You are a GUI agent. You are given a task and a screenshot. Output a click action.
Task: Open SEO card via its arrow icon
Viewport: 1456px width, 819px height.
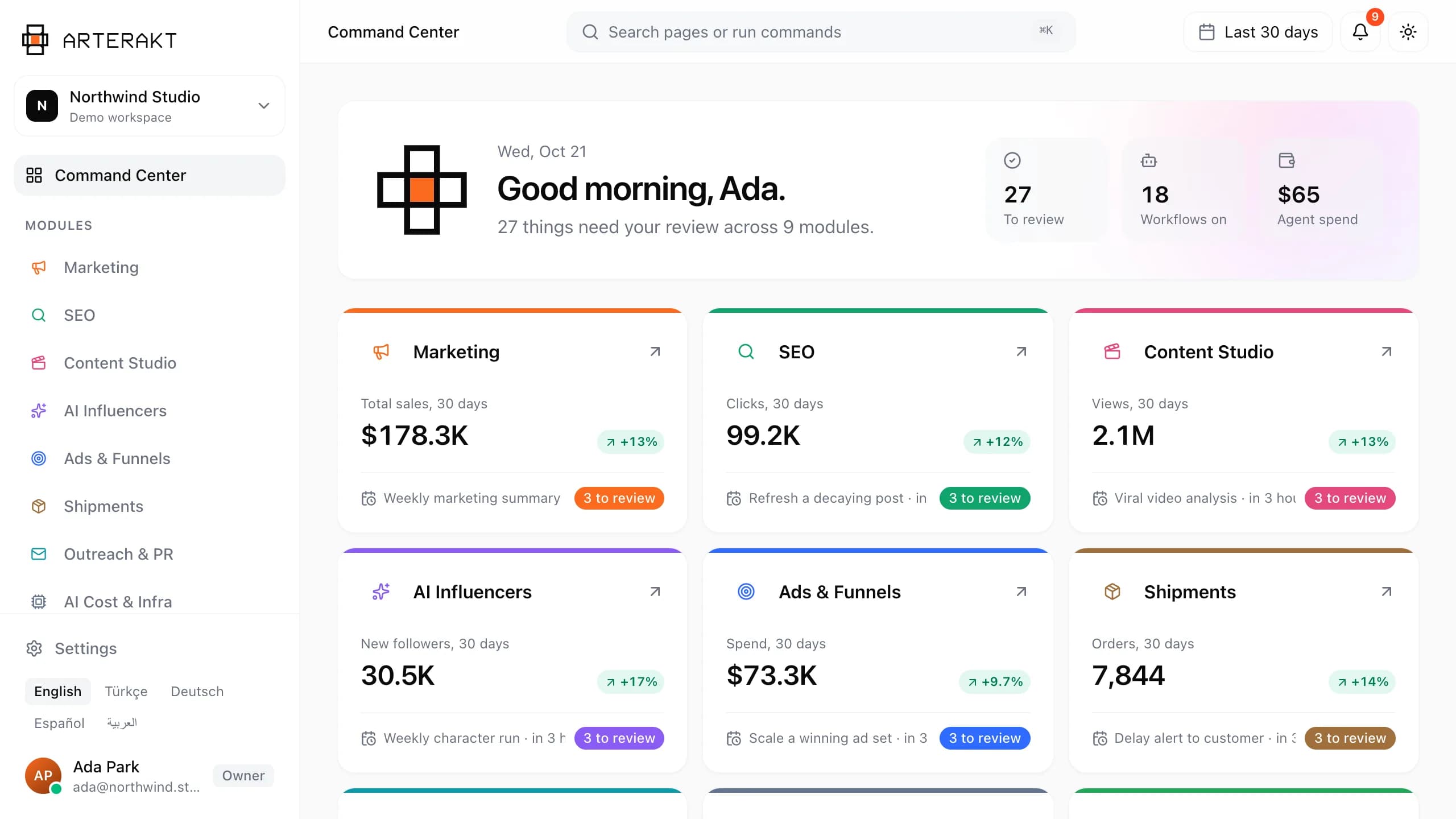coord(1021,351)
